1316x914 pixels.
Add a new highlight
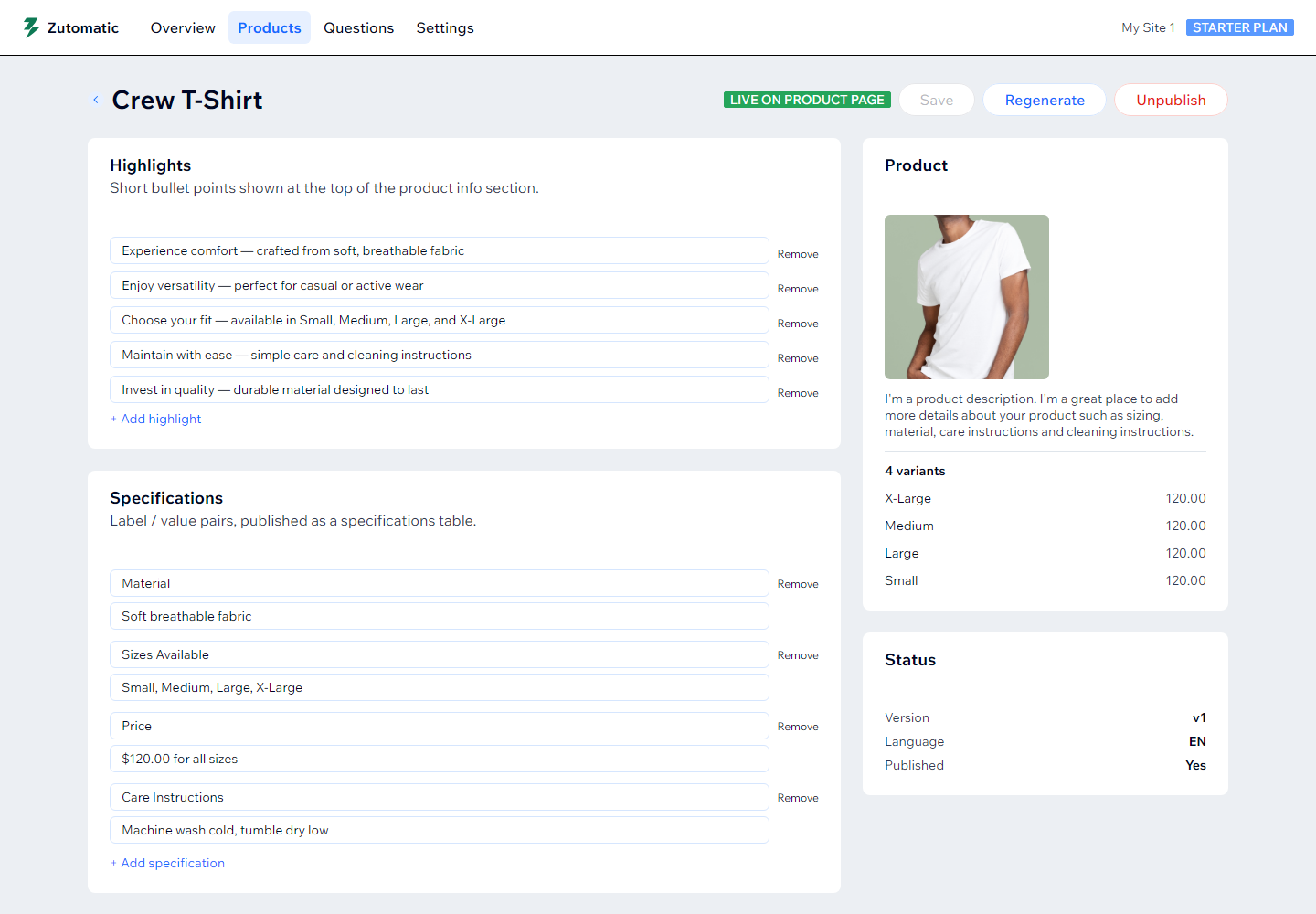tap(156, 419)
